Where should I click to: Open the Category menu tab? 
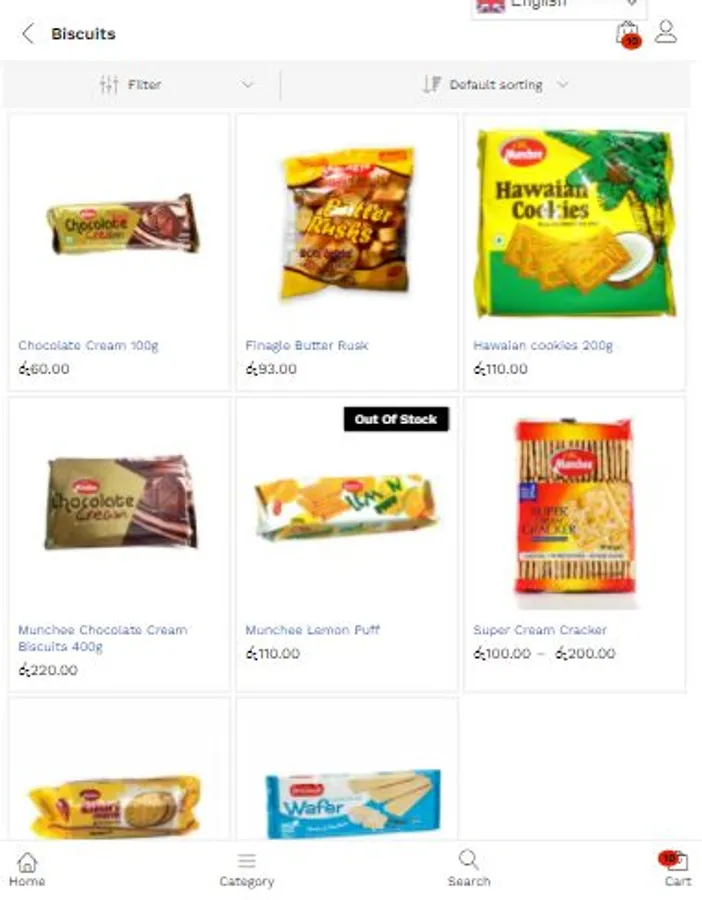(247, 870)
